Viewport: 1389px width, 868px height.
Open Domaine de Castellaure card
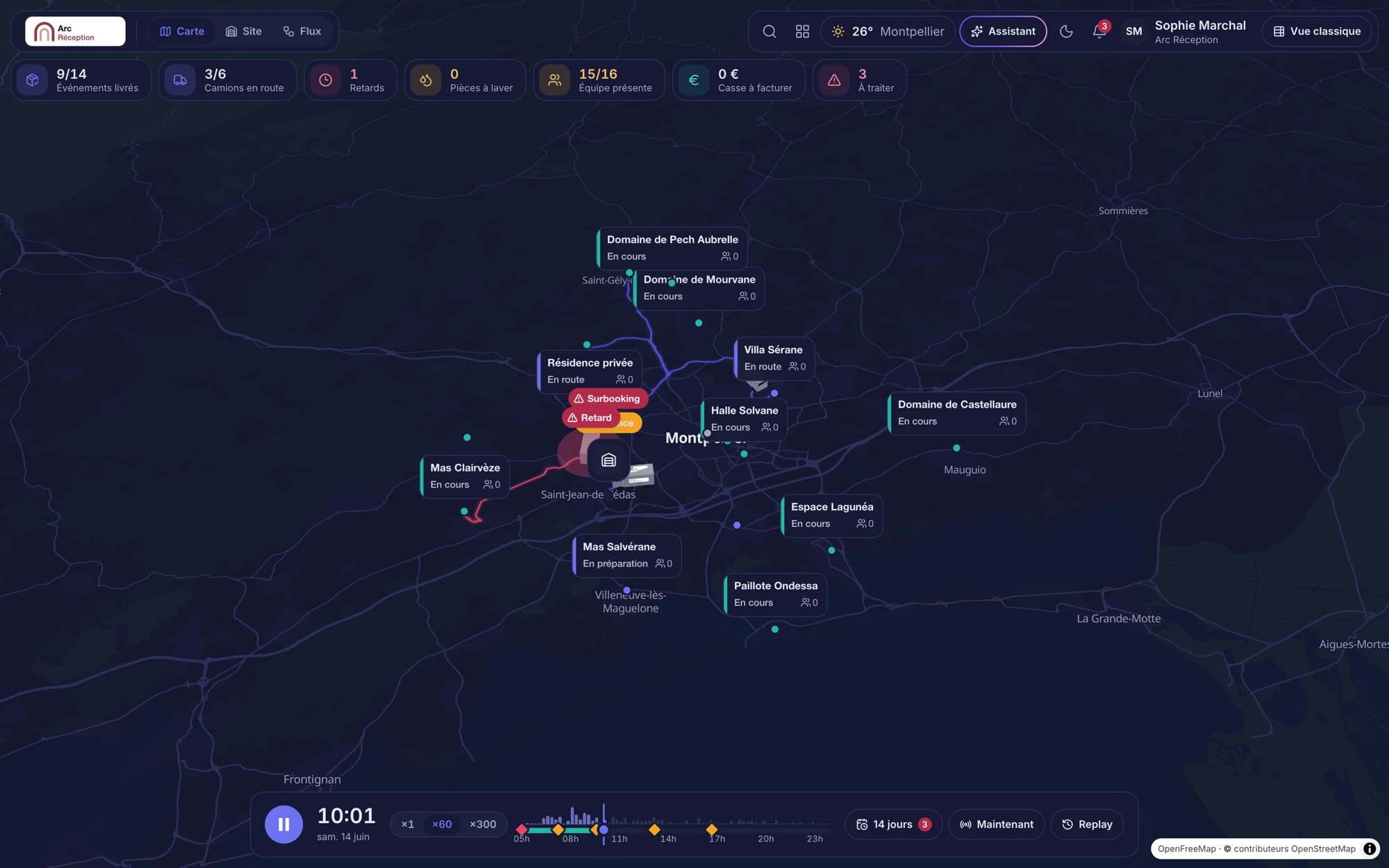956,412
